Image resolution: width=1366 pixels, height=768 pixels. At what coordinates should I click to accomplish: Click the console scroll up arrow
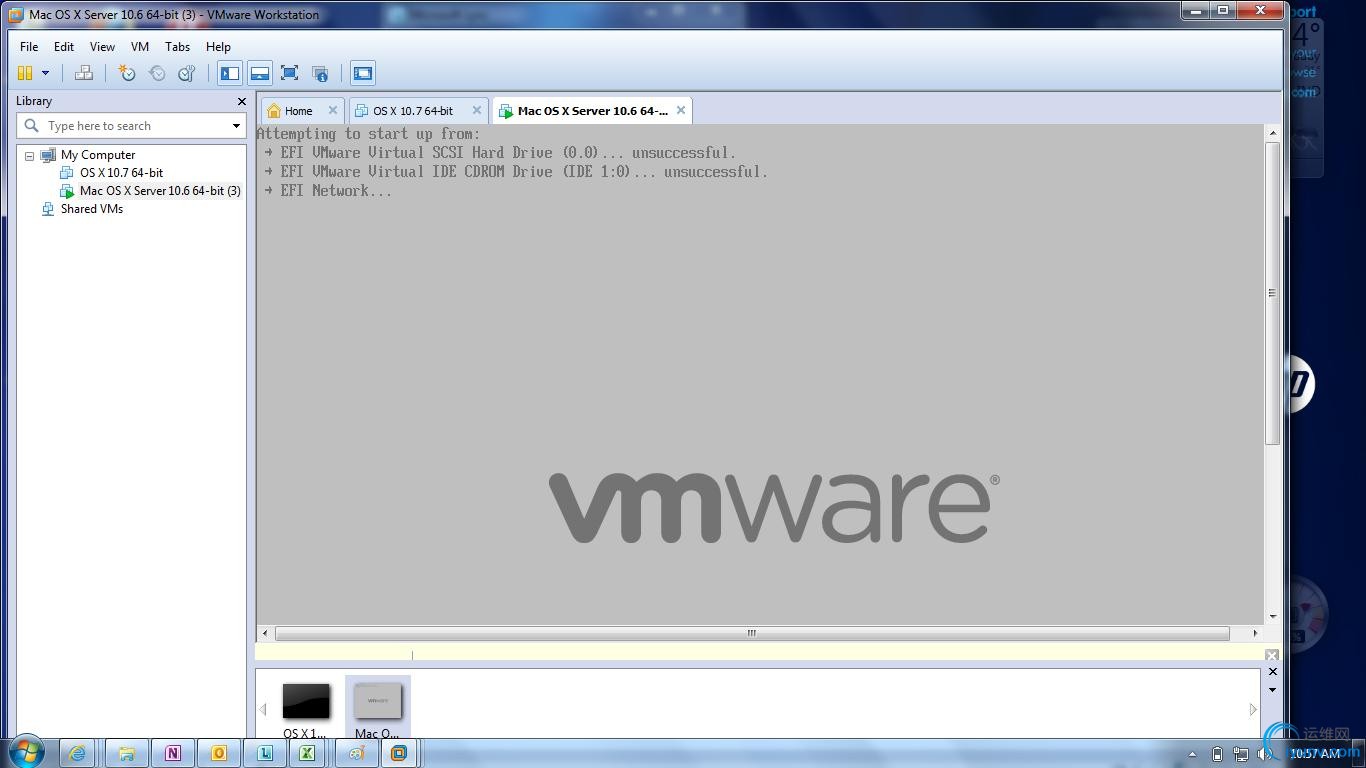point(1272,133)
